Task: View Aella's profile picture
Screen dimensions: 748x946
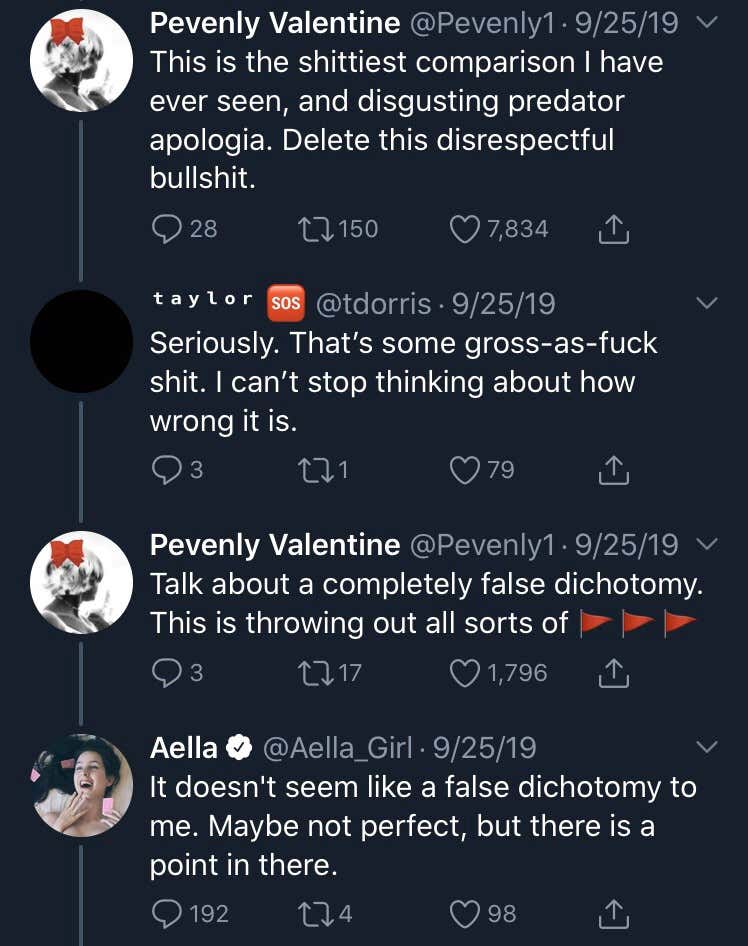Action: [x=81, y=785]
